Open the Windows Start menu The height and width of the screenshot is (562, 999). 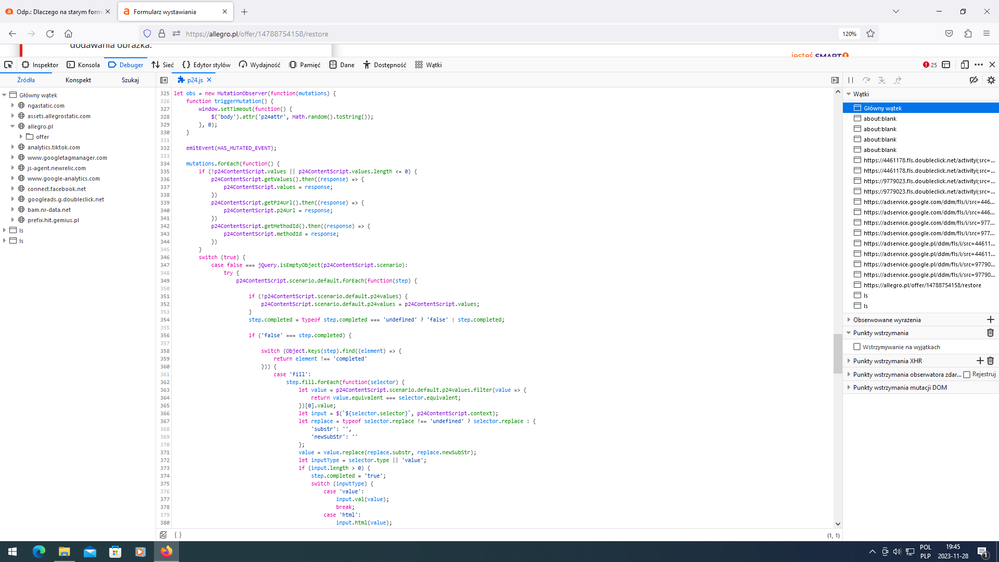pyautogui.click(x=12, y=552)
